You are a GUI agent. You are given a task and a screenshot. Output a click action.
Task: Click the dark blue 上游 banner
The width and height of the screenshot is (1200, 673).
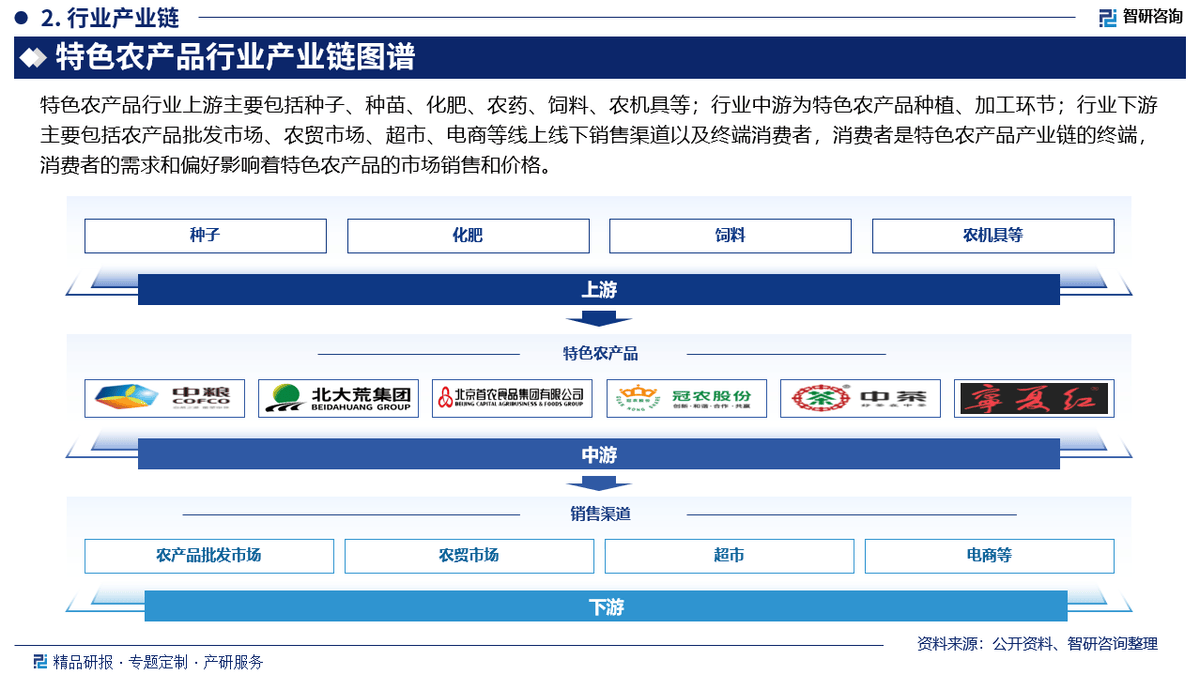point(599,290)
